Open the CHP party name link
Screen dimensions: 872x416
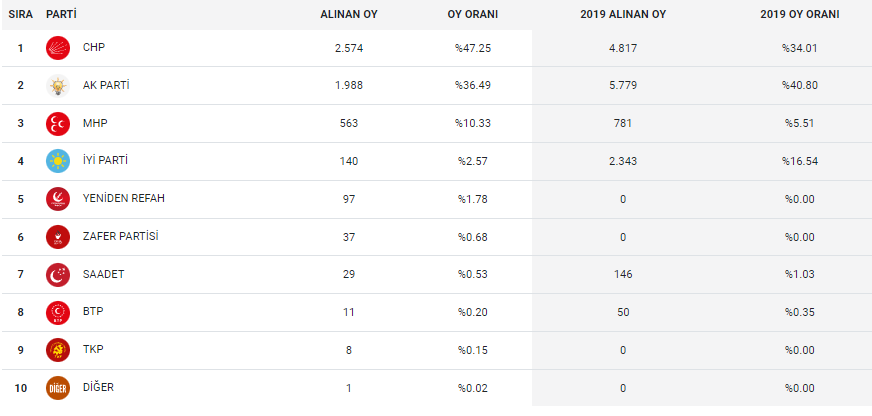pyautogui.click(x=94, y=47)
